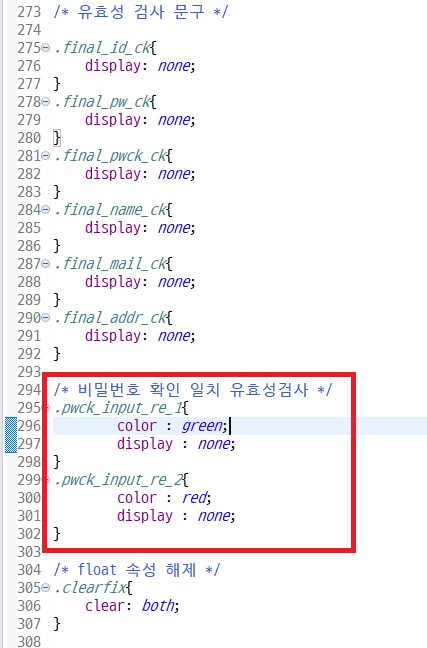427x648 pixels.
Task: Collapse the .final_mail_ck rule fold
Action: (x=46, y=264)
